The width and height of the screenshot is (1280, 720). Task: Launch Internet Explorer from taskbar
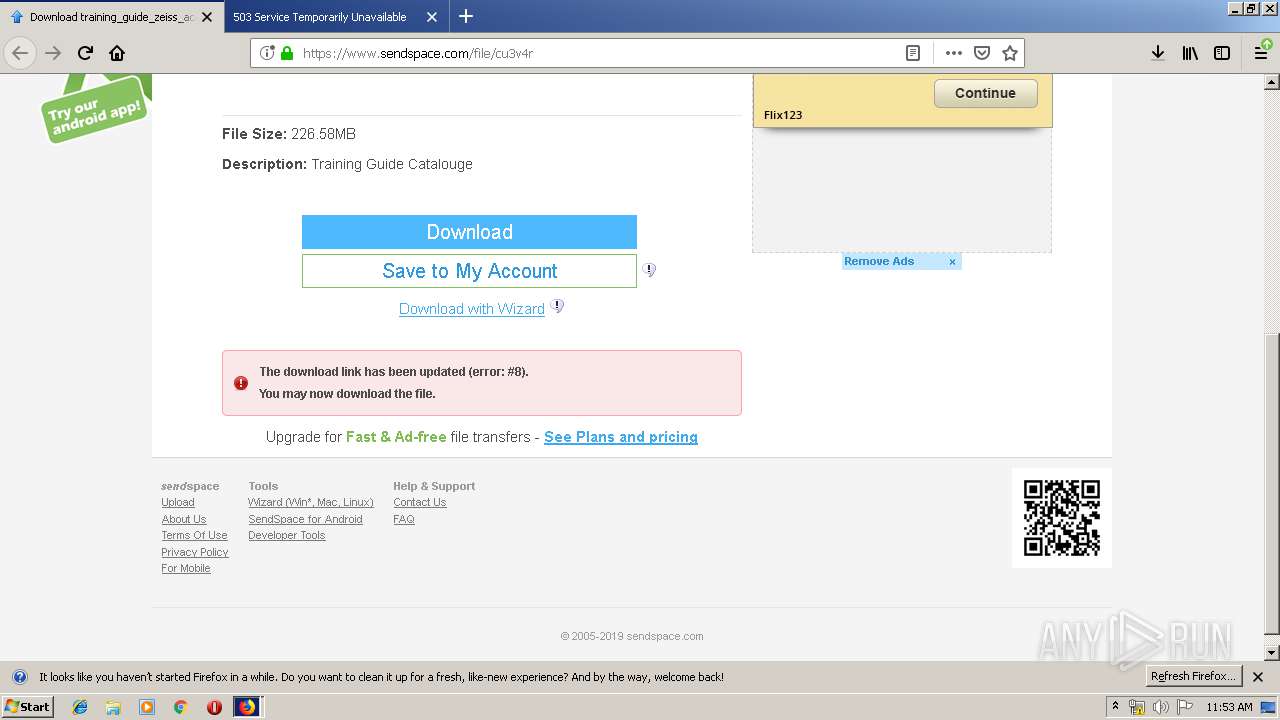80,707
